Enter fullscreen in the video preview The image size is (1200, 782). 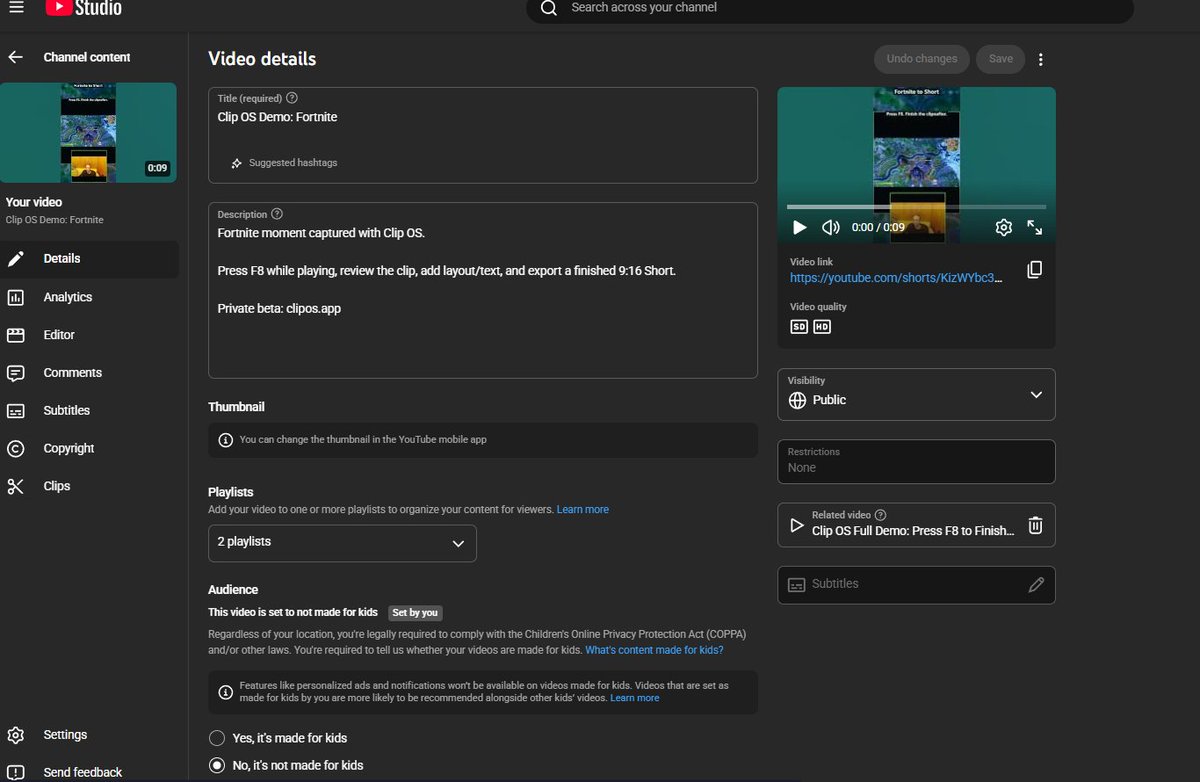1035,228
